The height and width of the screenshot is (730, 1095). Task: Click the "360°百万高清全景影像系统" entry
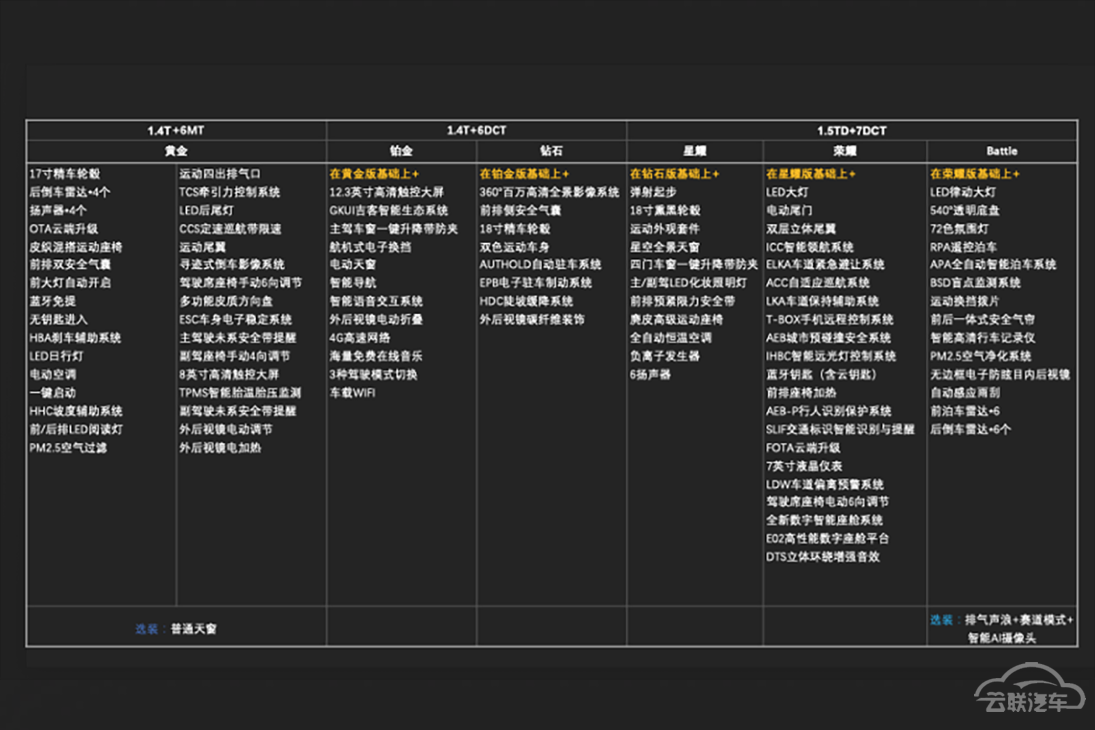pos(549,192)
